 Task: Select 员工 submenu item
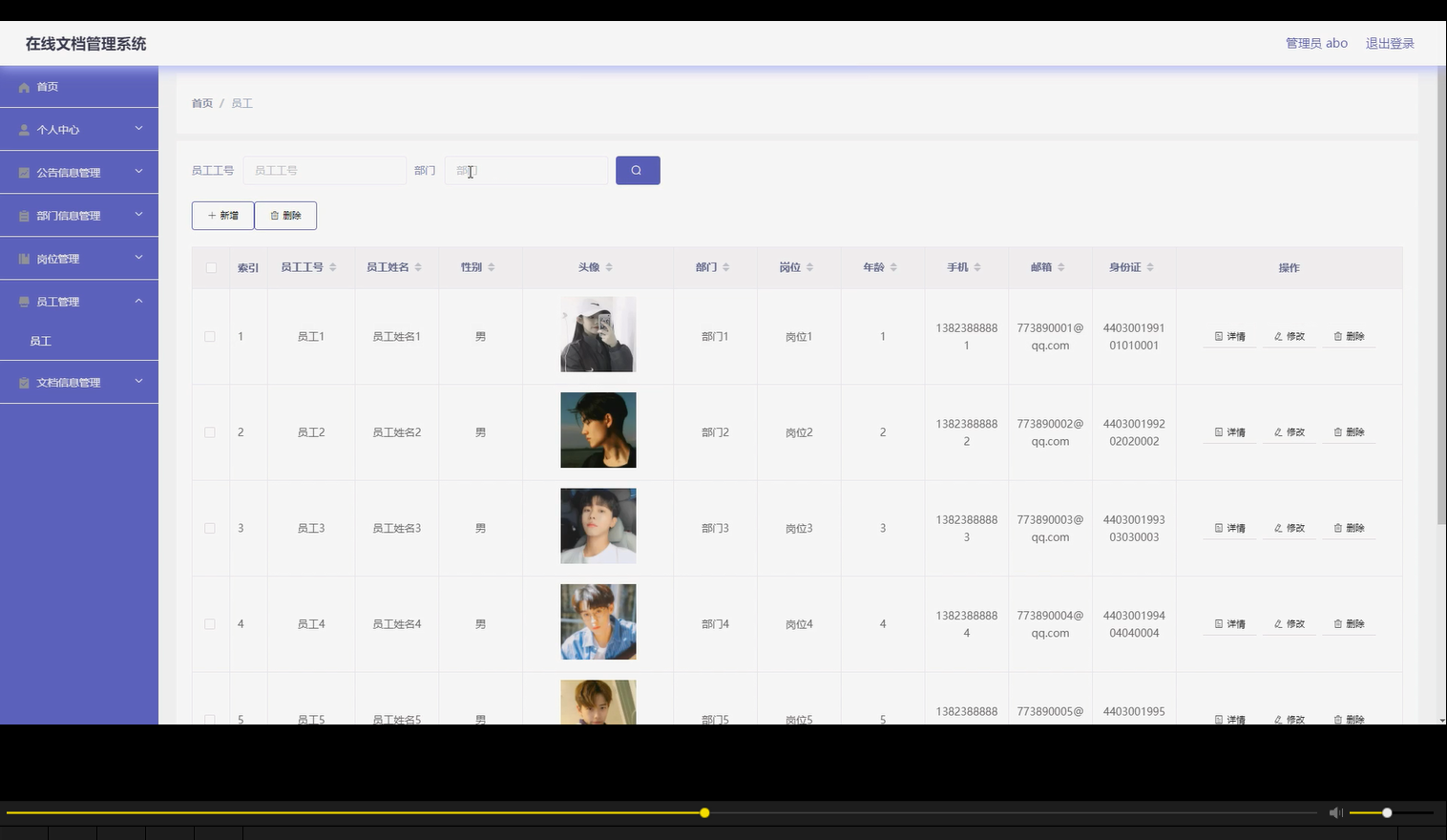[79, 341]
